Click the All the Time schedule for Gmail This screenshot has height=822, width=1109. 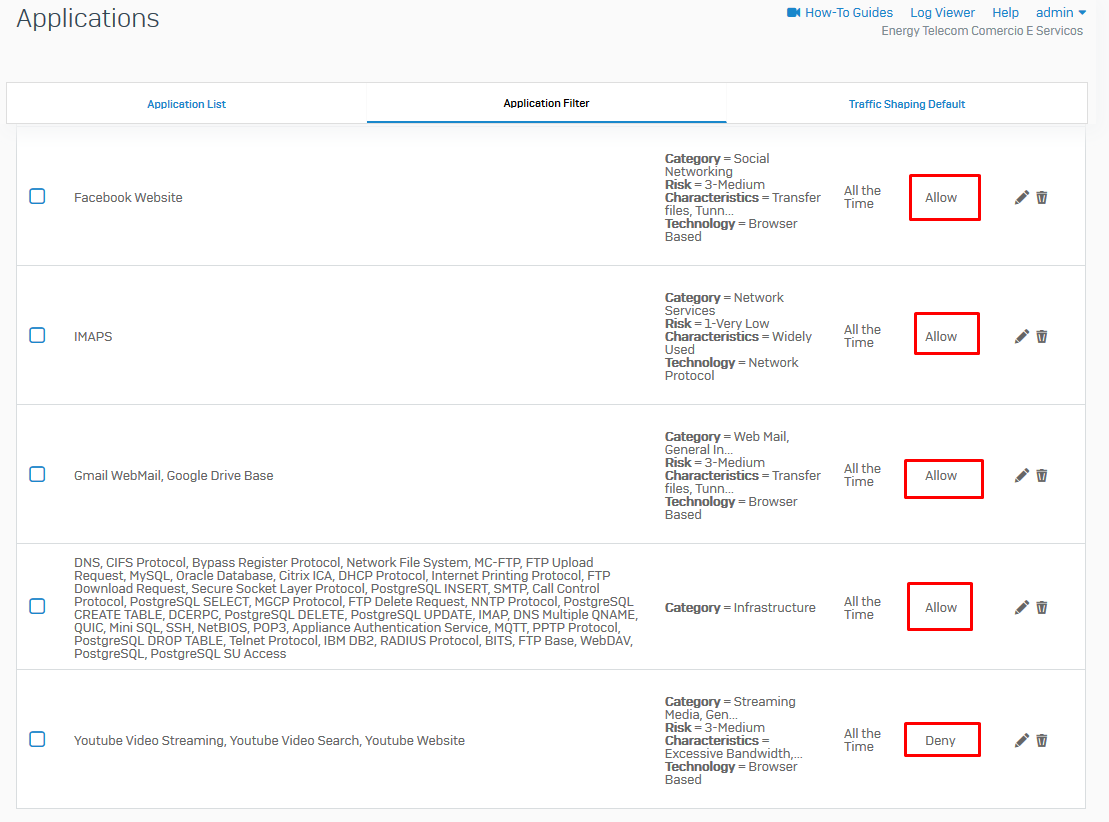coord(862,475)
